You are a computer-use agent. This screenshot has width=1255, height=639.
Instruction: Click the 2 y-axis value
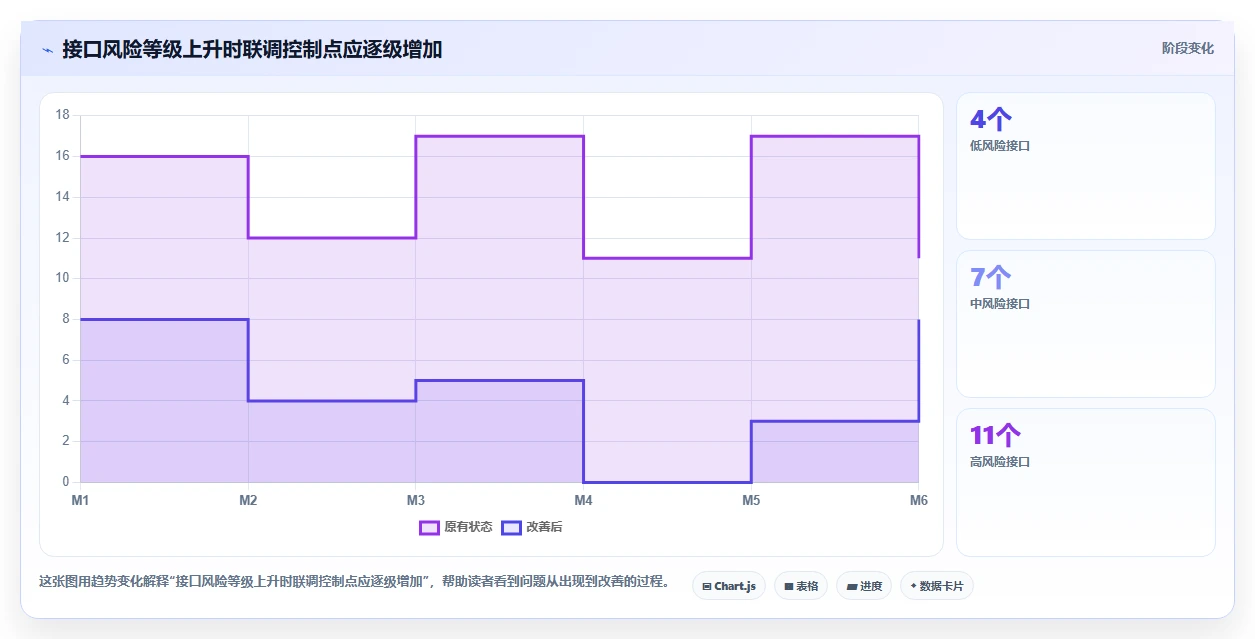click(x=66, y=441)
